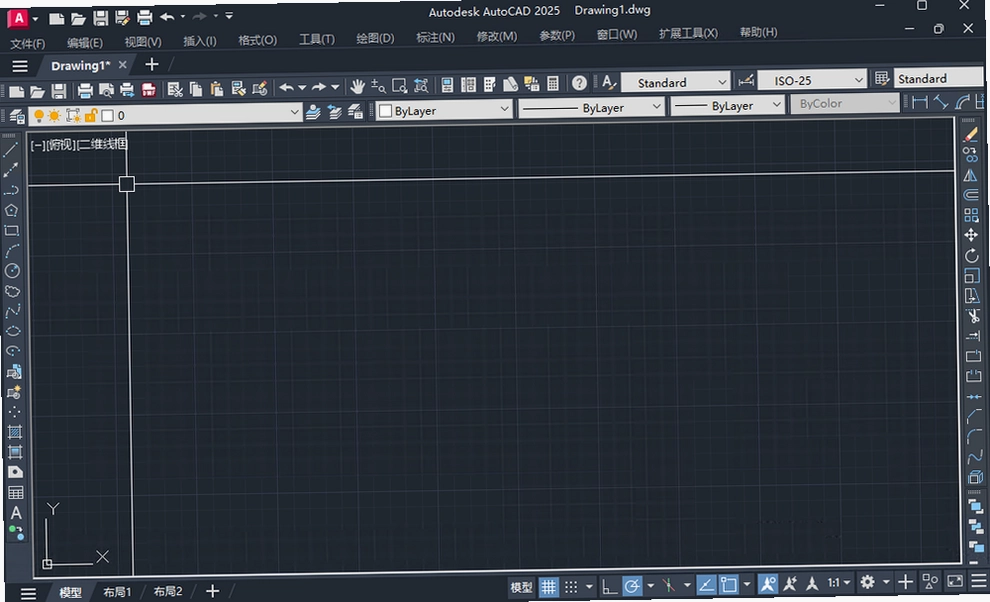The width and height of the screenshot is (990, 602).
Task: Open the Plot Preview tool
Action: pos(106,91)
